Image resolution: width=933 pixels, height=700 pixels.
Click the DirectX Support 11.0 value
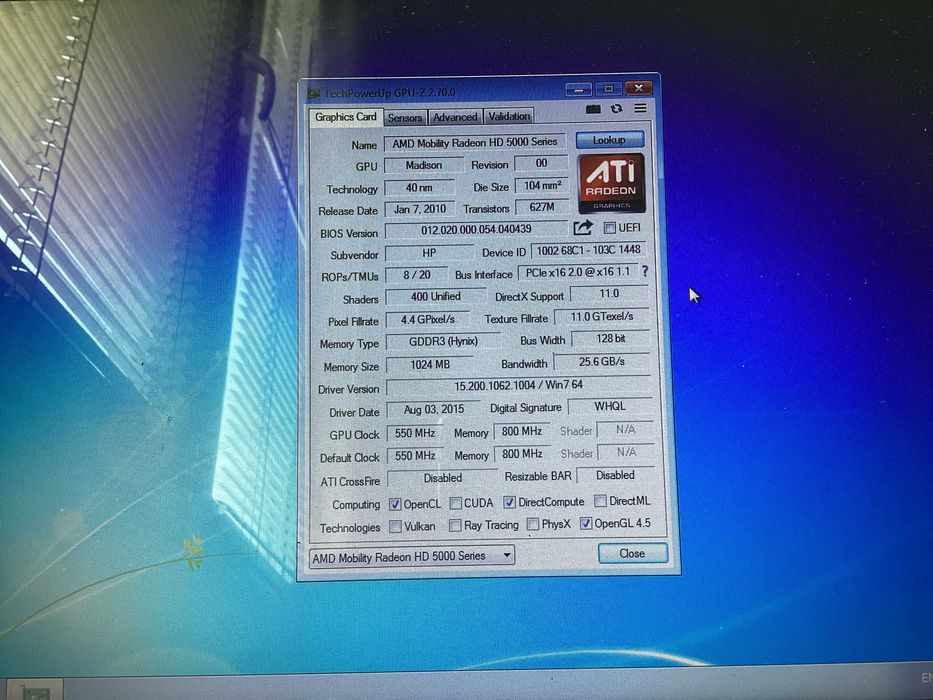point(609,293)
